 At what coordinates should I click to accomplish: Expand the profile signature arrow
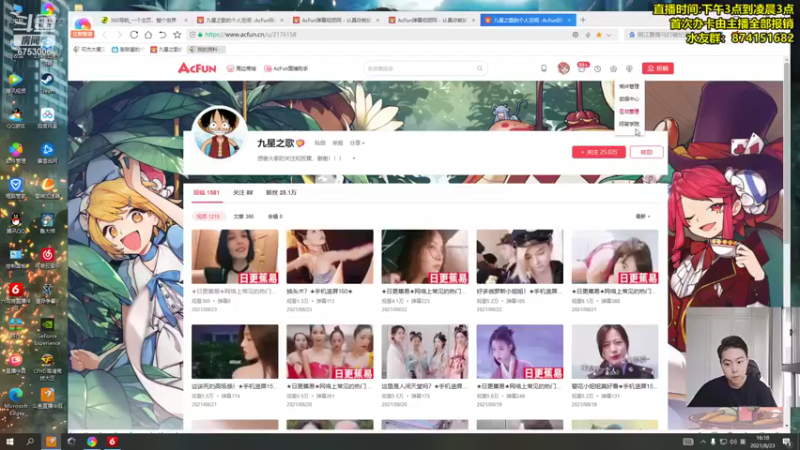(x=354, y=159)
